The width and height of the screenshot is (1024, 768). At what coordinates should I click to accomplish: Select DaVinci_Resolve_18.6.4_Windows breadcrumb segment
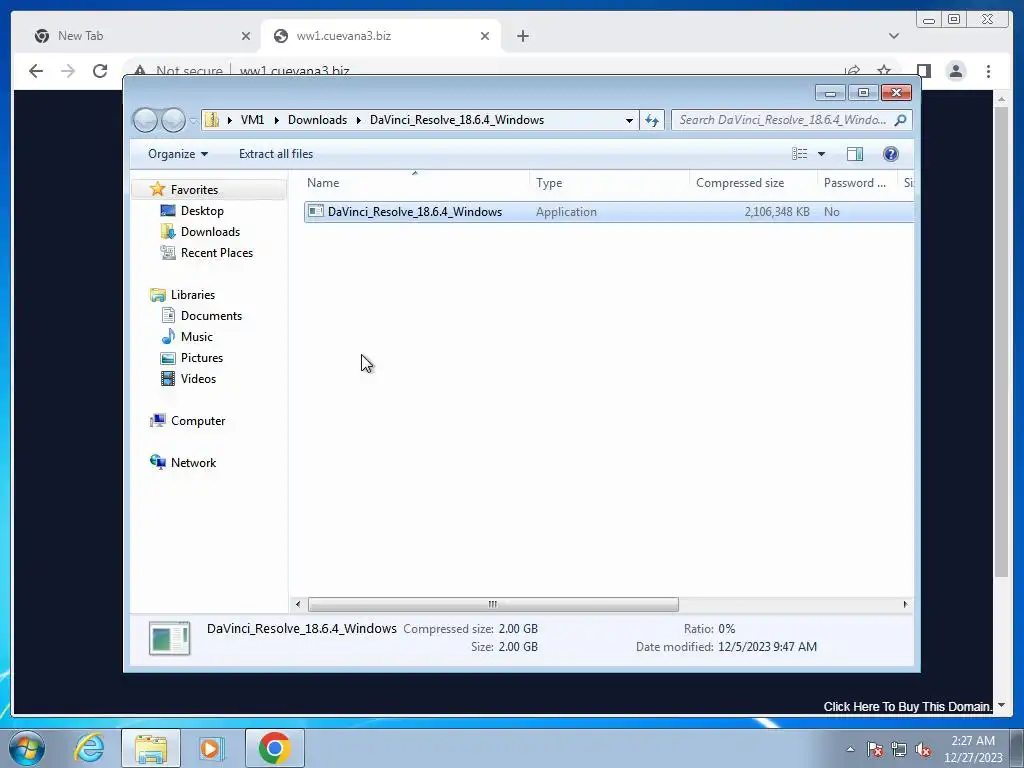tap(456, 120)
